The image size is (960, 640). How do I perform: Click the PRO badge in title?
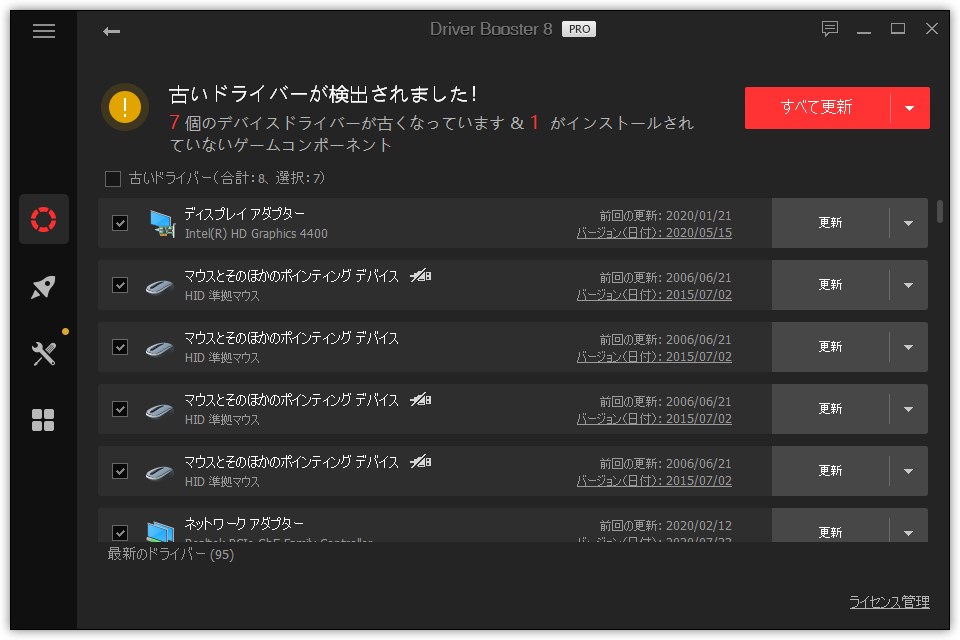(579, 29)
